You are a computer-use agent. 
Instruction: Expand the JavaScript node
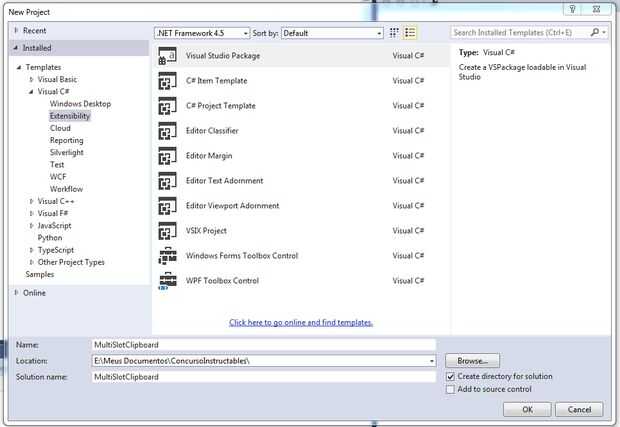[x=31, y=226]
